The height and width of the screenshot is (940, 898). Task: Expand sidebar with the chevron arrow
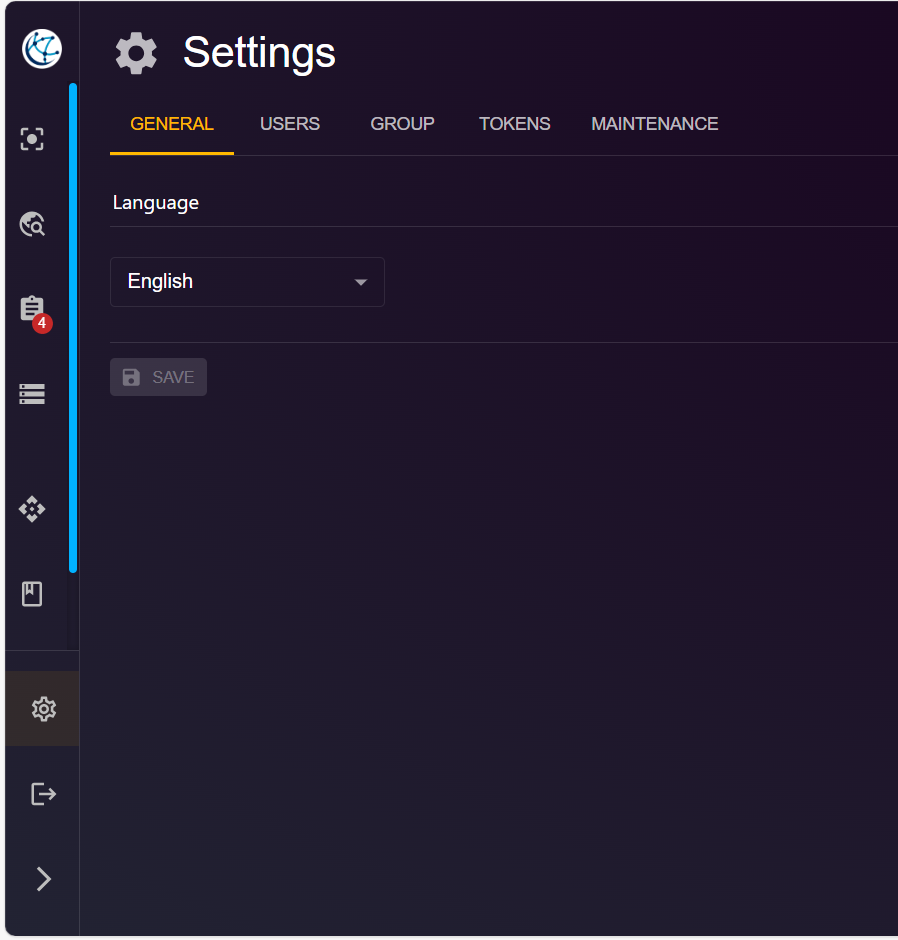coord(43,879)
